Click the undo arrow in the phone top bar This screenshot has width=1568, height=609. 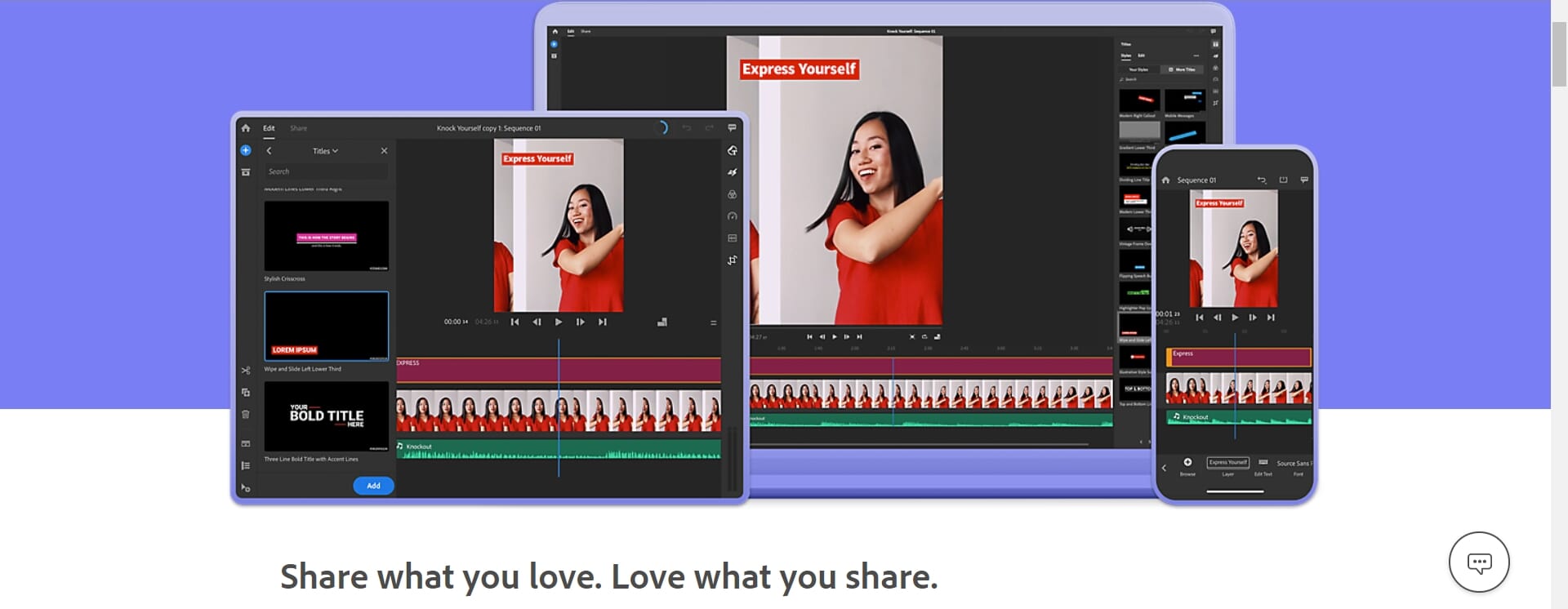tap(1261, 180)
